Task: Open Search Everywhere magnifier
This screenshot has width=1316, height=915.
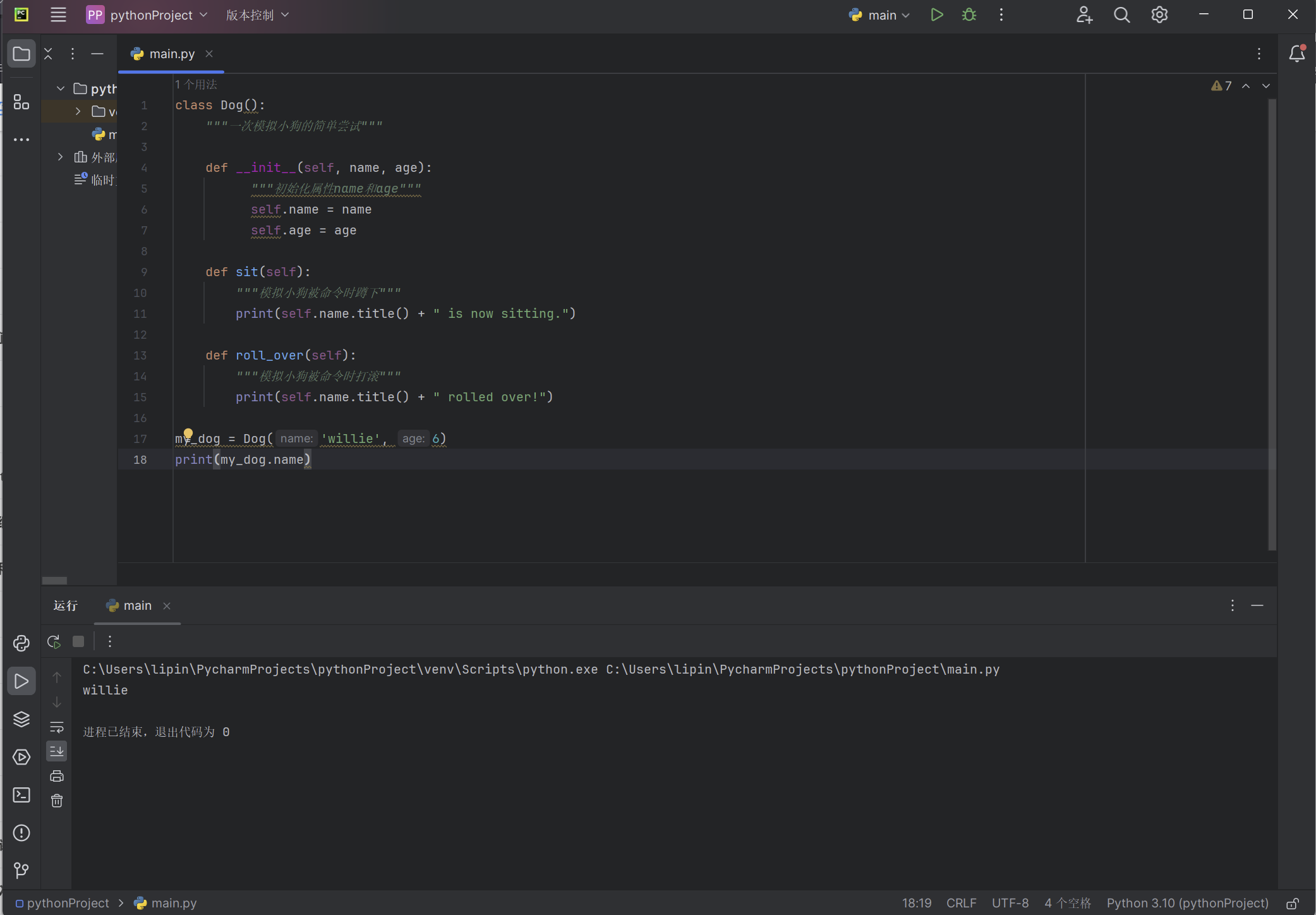Action: [1121, 15]
